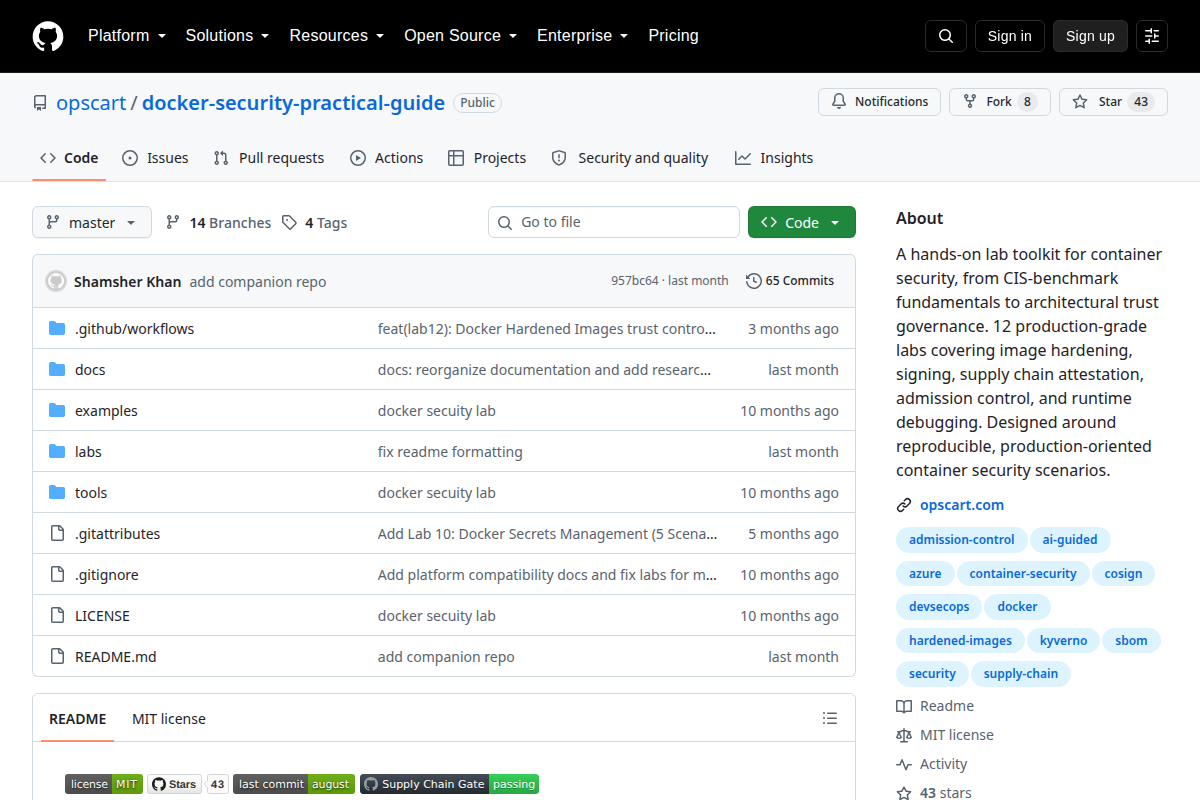Image resolution: width=1200 pixels, height=800 pixels.
Task: Click the file icon beside .gitattributes
Action: pyautogui.click(x=57, y=534)
